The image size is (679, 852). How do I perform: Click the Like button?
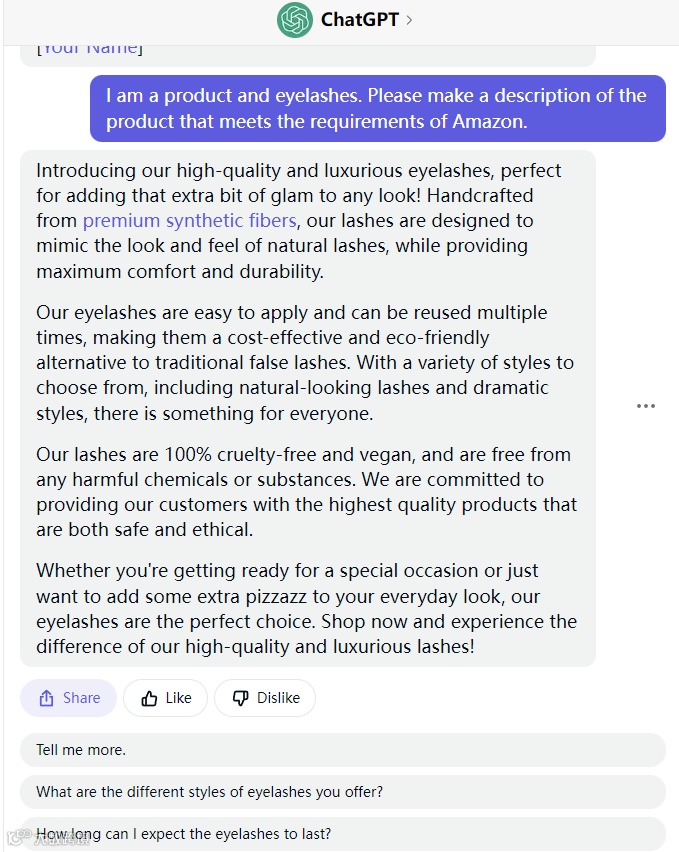point(166,698)
